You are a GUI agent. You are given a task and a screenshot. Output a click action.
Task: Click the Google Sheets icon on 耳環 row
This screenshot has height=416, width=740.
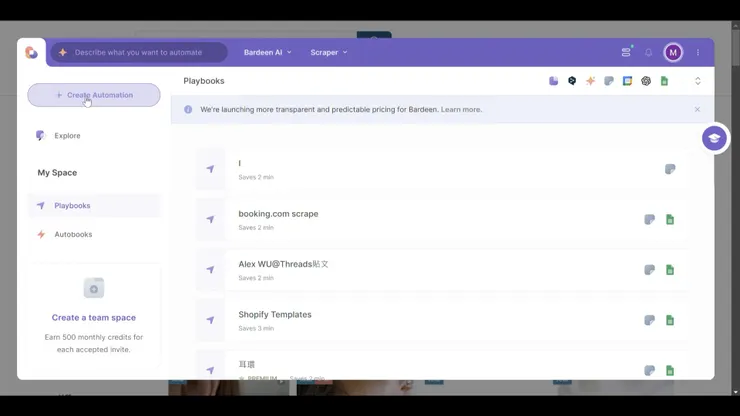pos(670,371)
